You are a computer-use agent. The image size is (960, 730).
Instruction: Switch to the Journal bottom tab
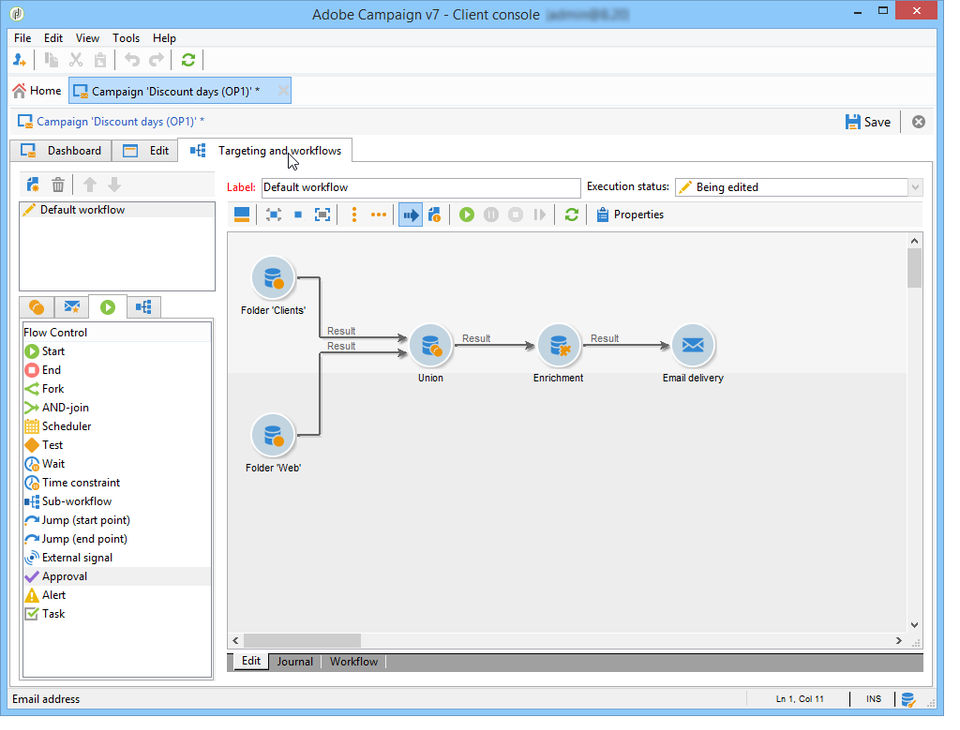[294, 662]
